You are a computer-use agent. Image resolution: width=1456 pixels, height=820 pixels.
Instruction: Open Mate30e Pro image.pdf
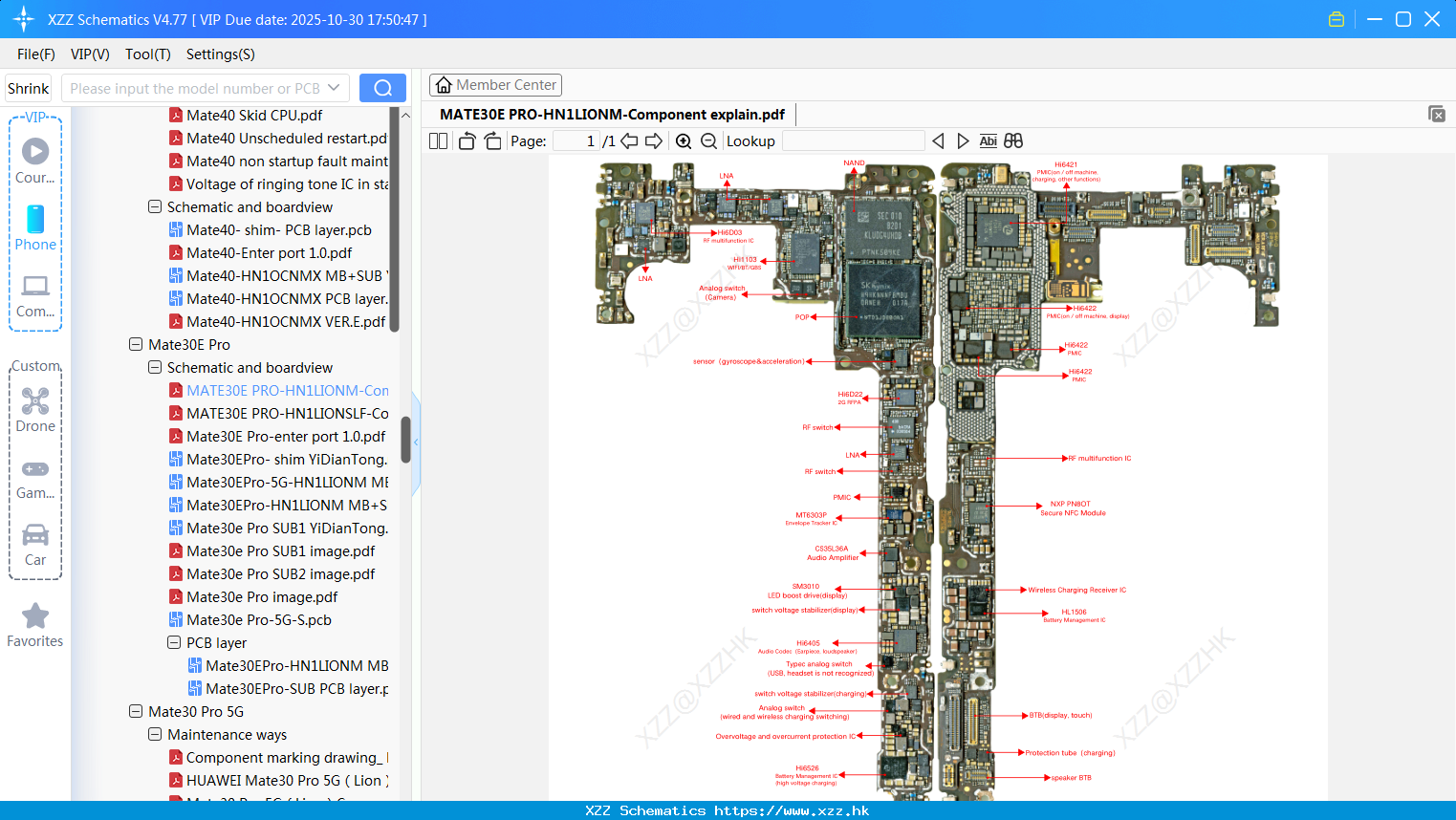pyautogui.click(x=262, y=596)
